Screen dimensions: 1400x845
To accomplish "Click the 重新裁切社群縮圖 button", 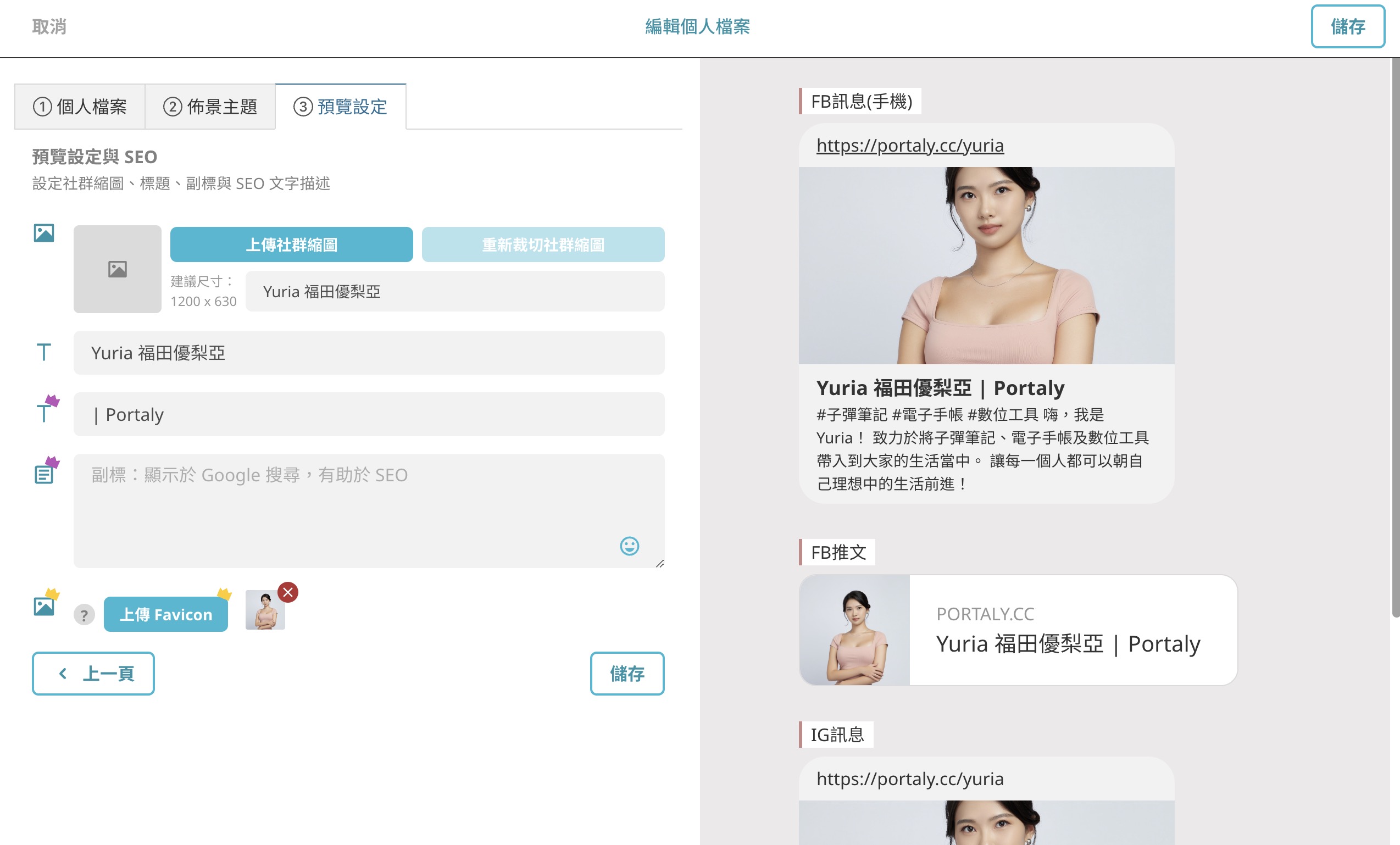I will point(543,245).
